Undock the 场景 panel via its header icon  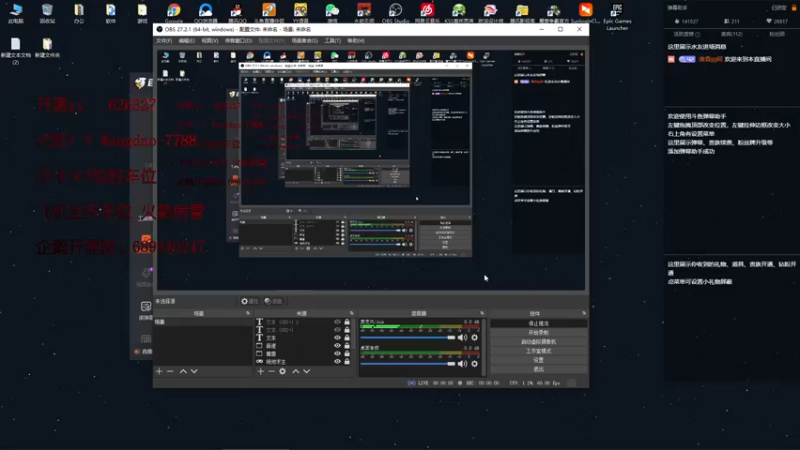click(x=248, y=313)
